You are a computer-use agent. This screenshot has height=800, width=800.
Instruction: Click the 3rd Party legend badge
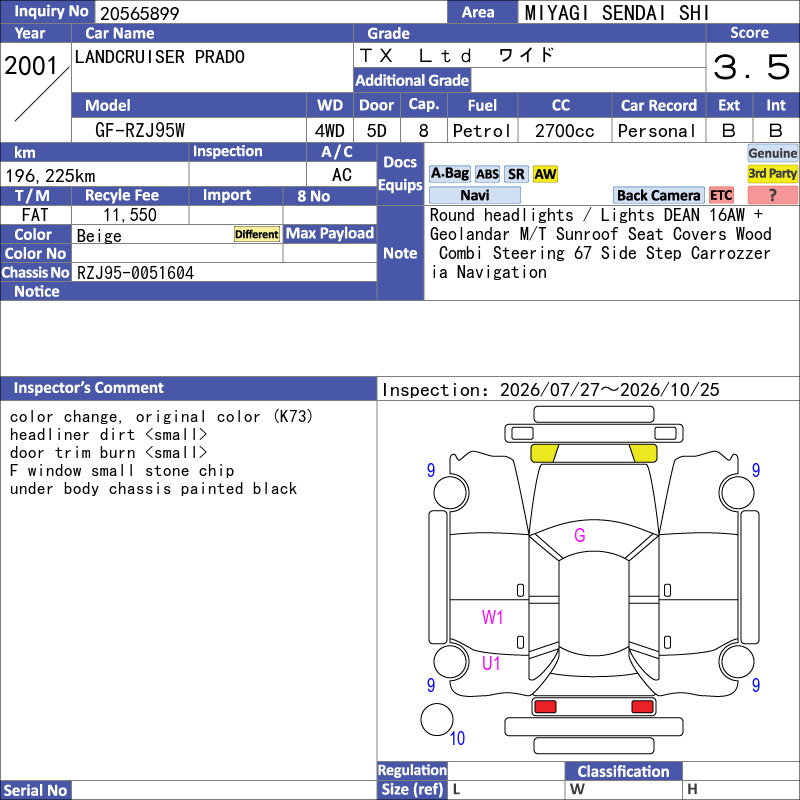point(772,173)
